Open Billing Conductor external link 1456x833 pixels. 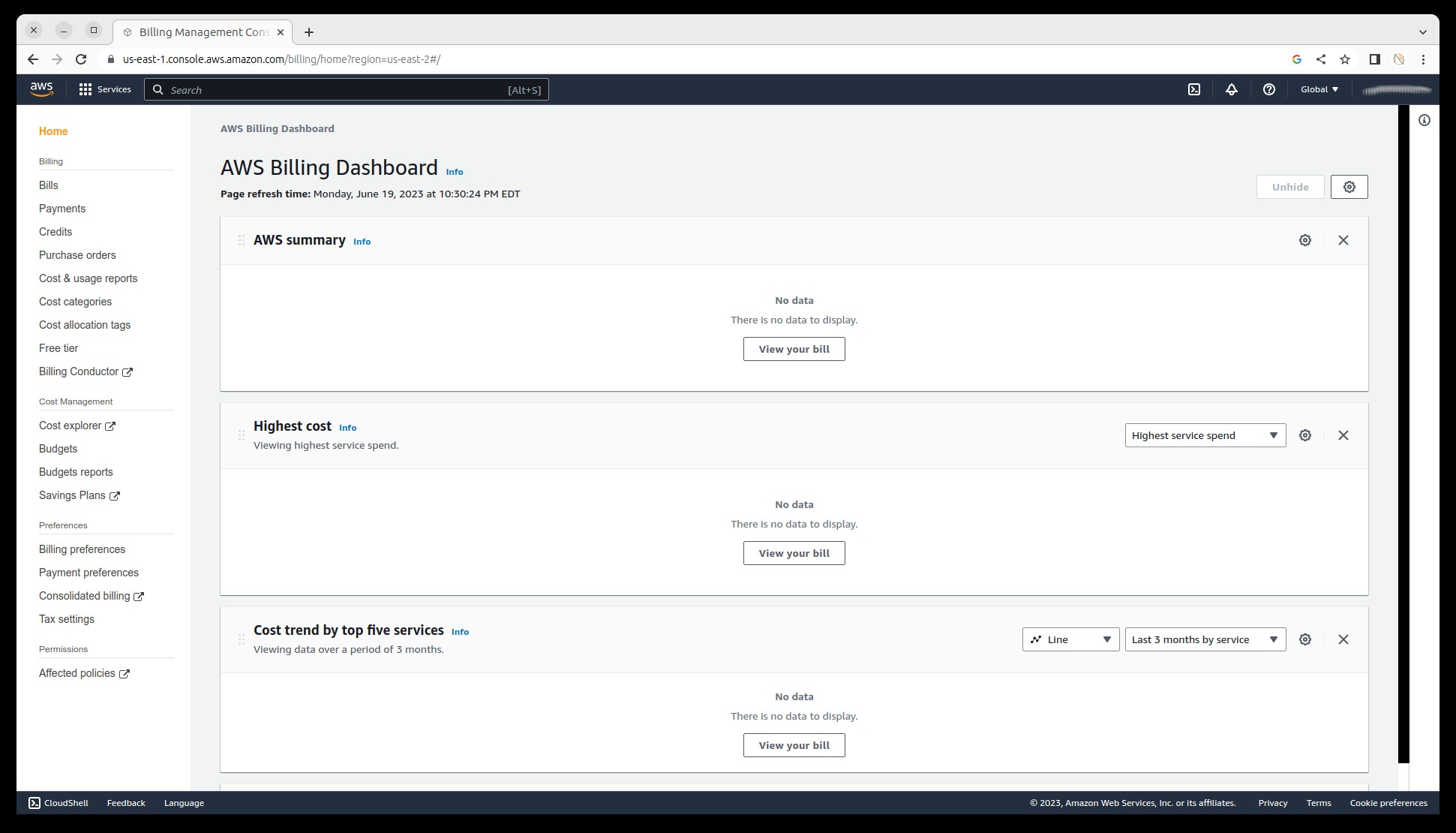click(86, 371)
